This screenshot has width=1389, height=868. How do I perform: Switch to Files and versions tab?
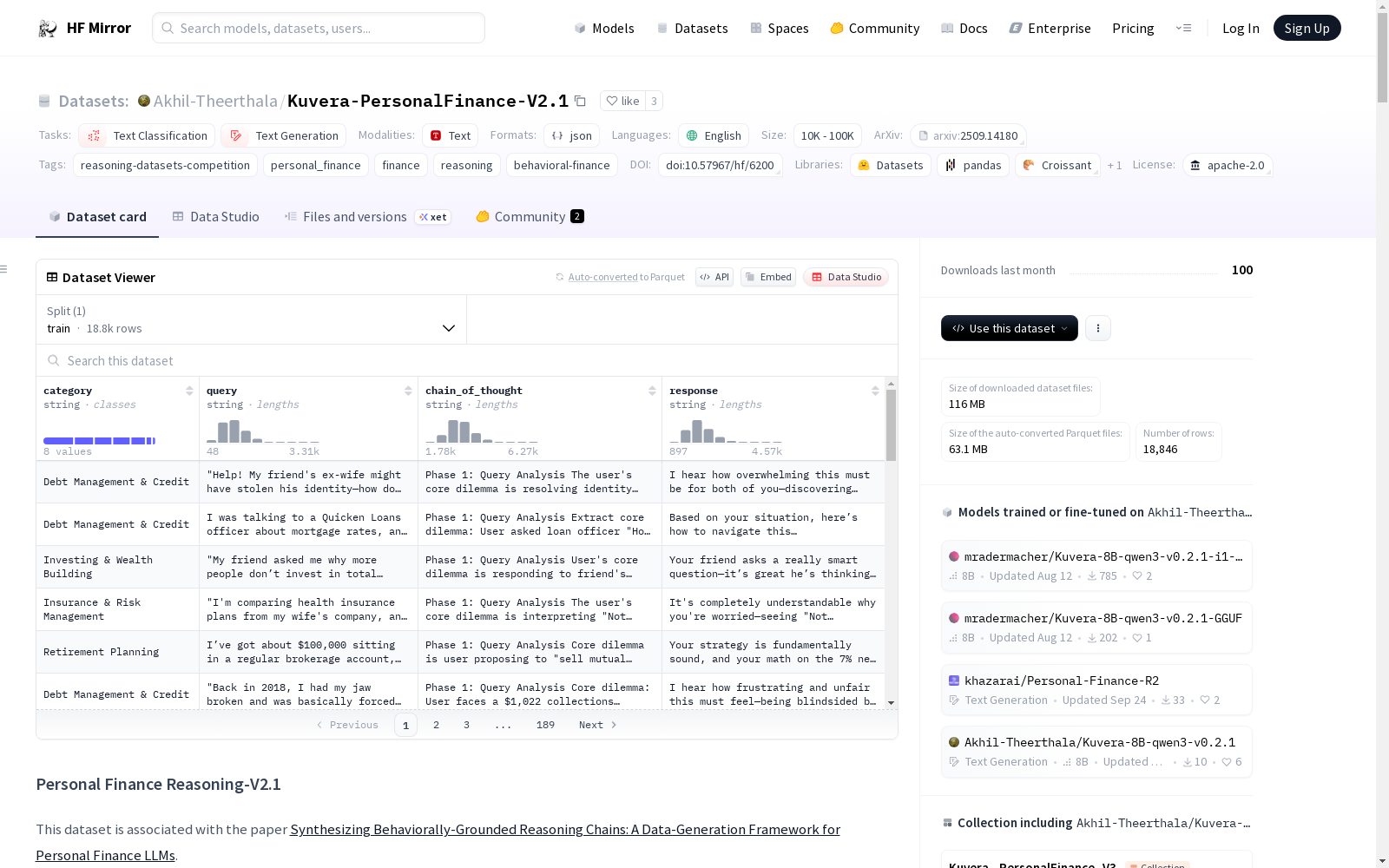(x=366, y=217)
